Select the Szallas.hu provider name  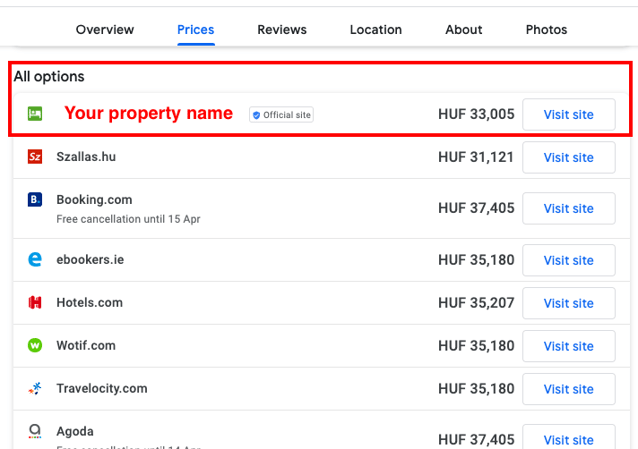(86, 157)
